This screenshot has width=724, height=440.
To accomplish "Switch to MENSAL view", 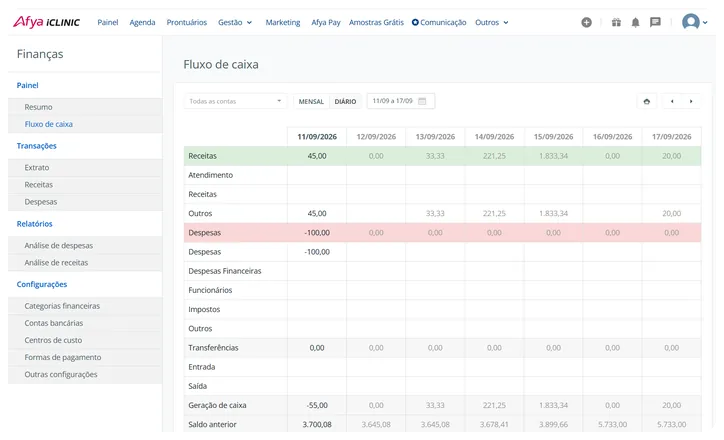I will [x=311, y=102].
